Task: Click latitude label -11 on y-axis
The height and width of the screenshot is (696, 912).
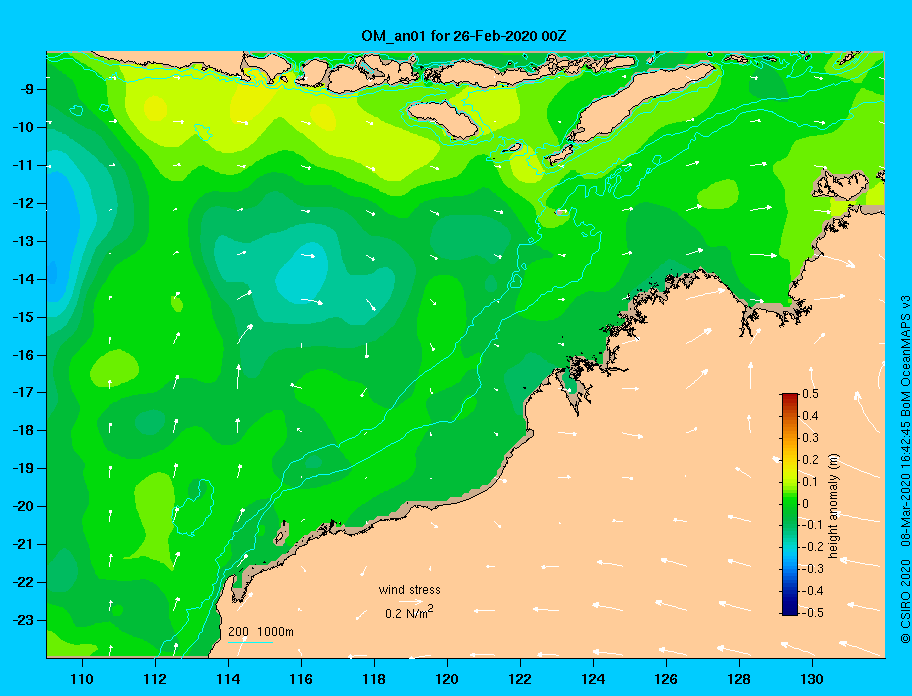Action: pos(23,165)
